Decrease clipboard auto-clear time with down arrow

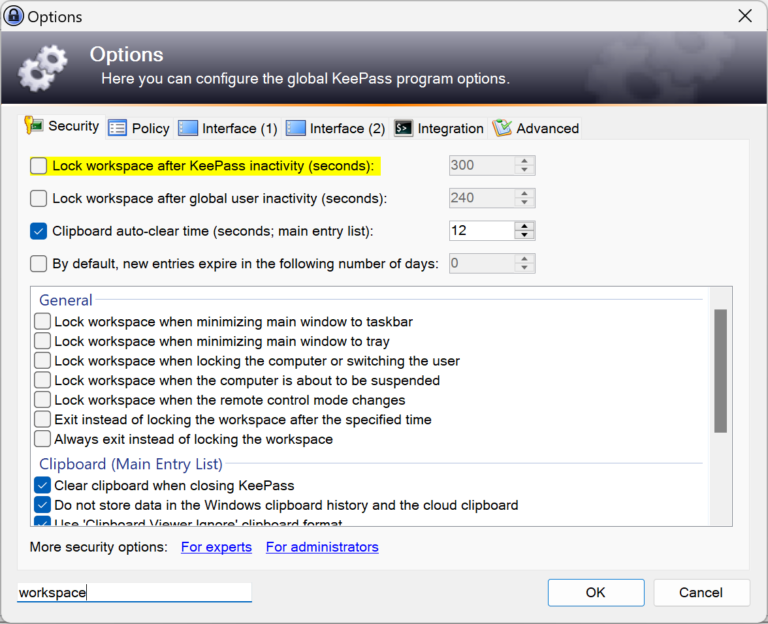tap(525, 235)
